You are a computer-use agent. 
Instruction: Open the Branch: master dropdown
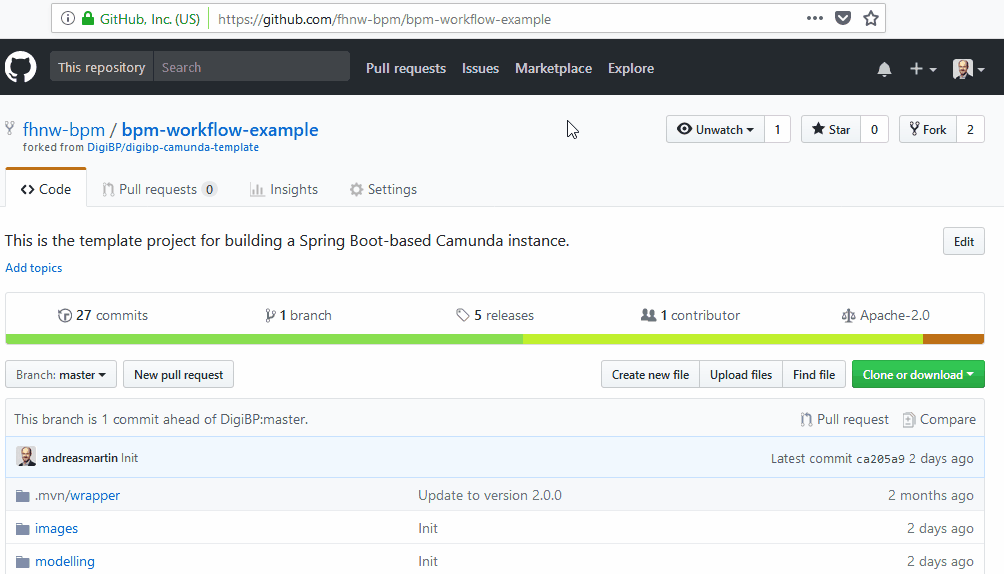61,374
